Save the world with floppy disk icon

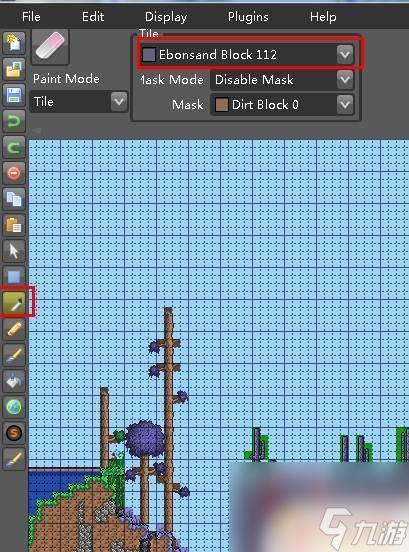14,95
